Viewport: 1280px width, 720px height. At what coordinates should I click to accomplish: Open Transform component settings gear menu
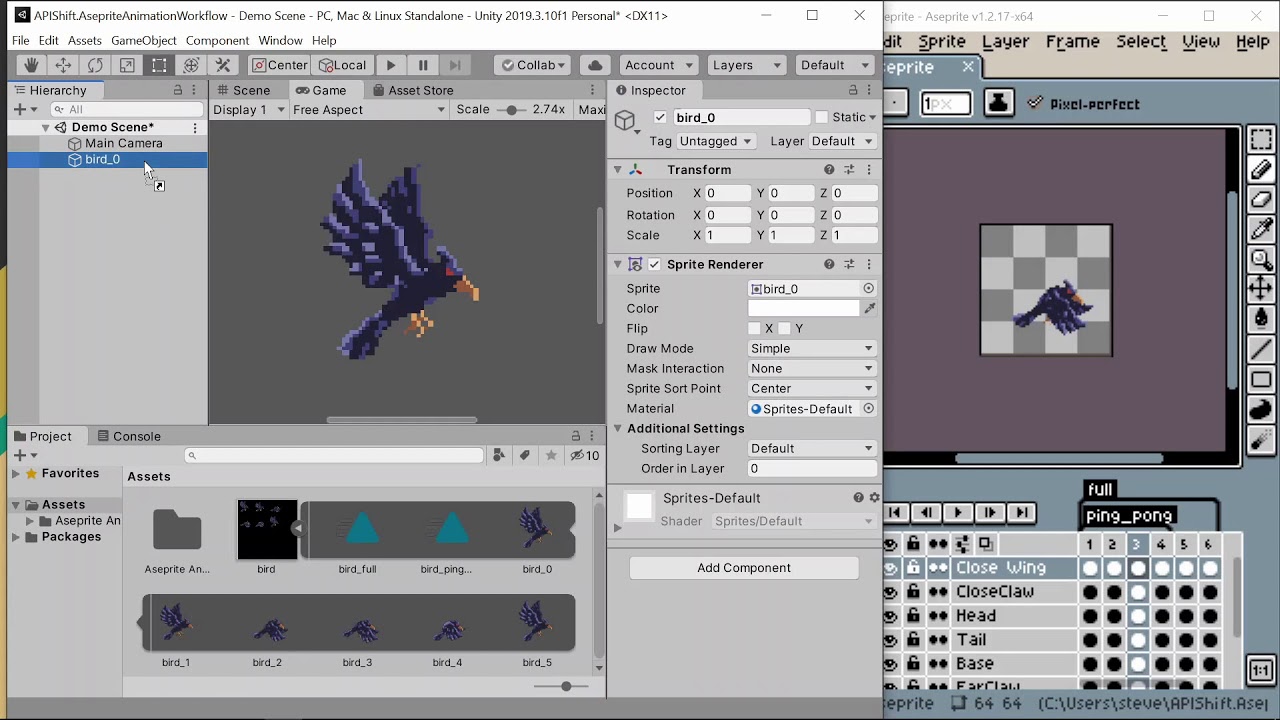869,170
